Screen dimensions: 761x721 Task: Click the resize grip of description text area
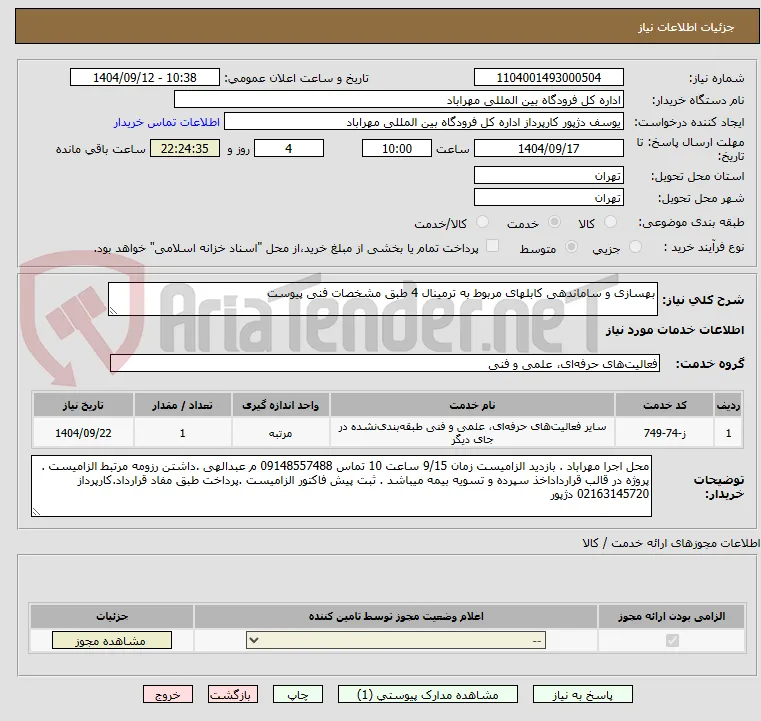pyautogui.click(x=113, y=311)
